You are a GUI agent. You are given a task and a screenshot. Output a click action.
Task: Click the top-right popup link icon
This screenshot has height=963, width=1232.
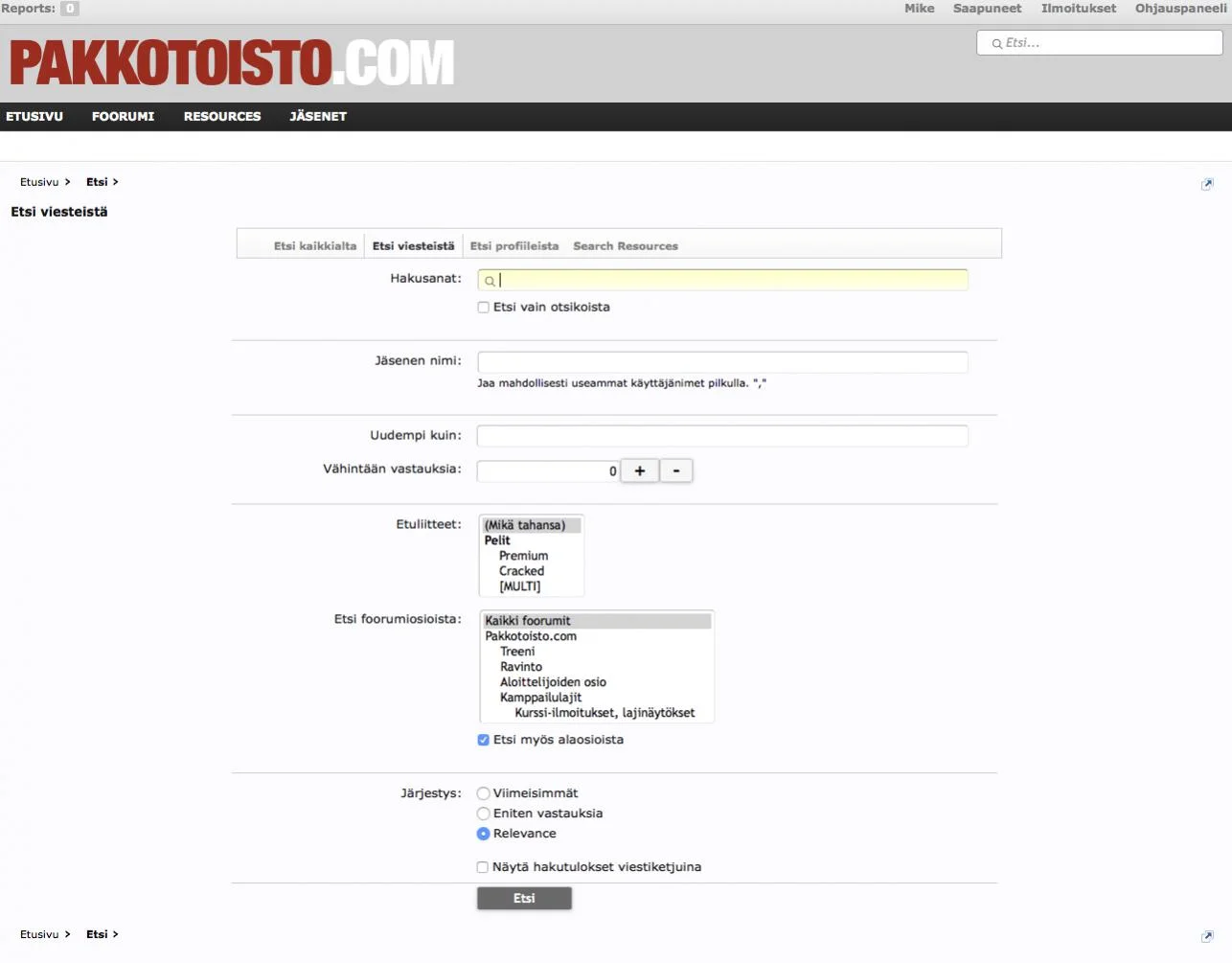point(1206,184)
